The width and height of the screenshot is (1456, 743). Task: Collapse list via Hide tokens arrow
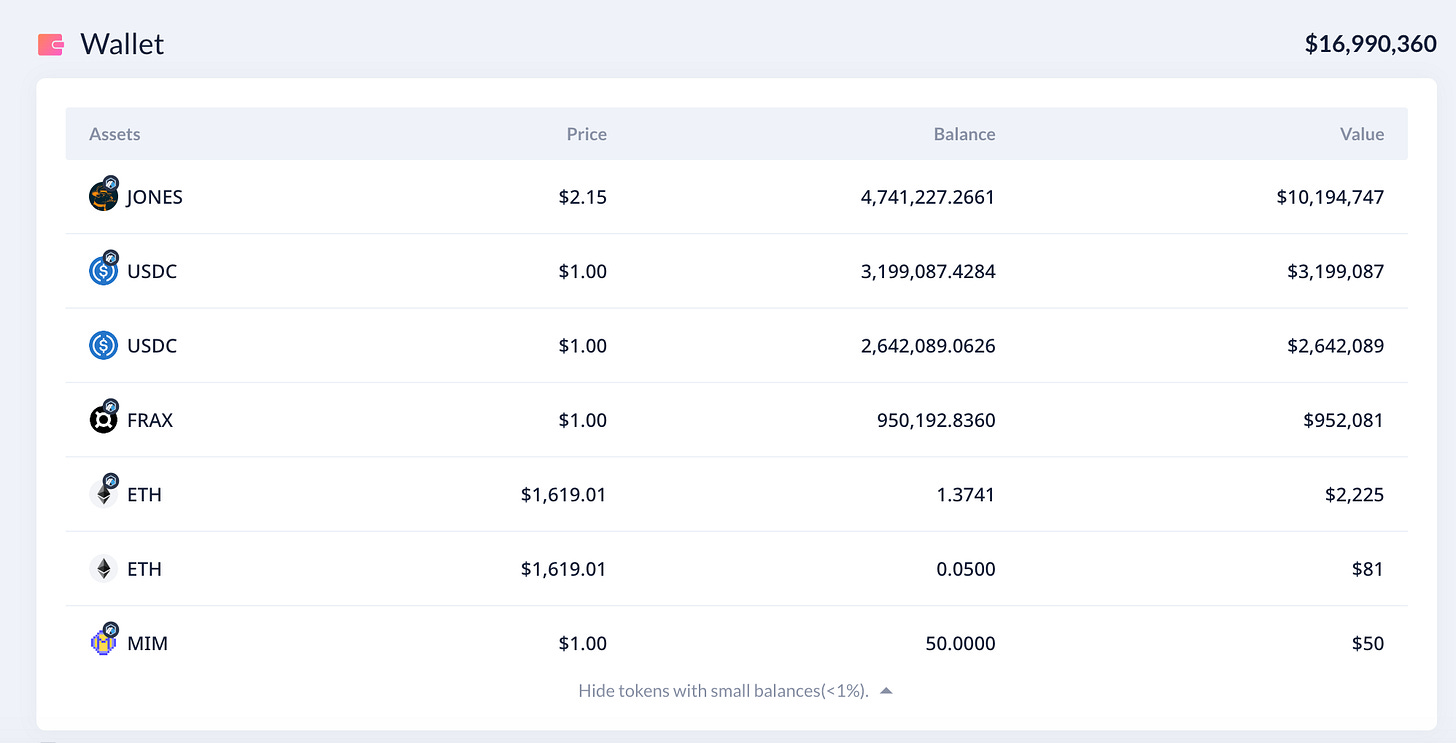[x=886, y=691]
